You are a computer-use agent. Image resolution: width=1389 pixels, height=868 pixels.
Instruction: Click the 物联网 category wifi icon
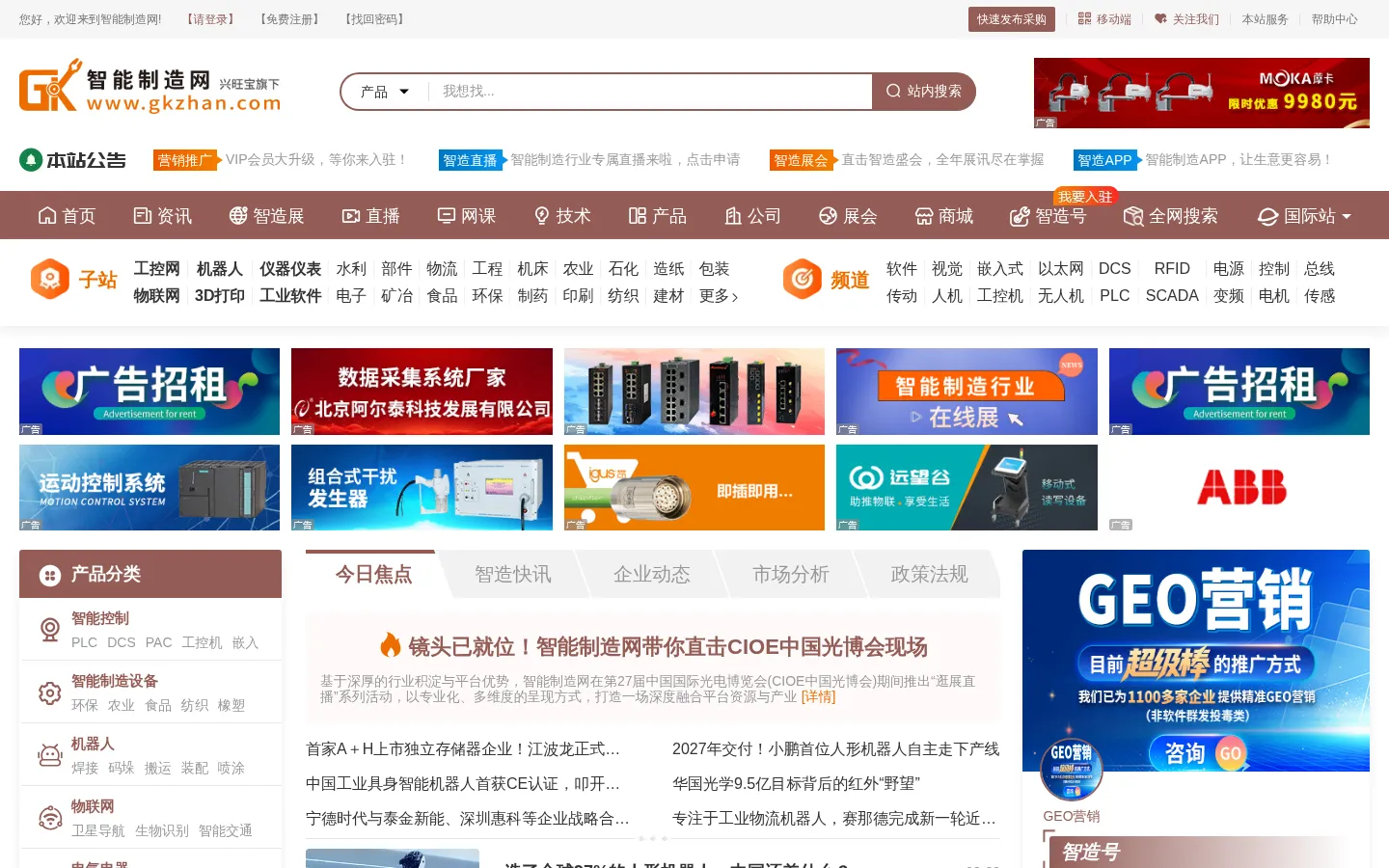(x=50, y=818)
